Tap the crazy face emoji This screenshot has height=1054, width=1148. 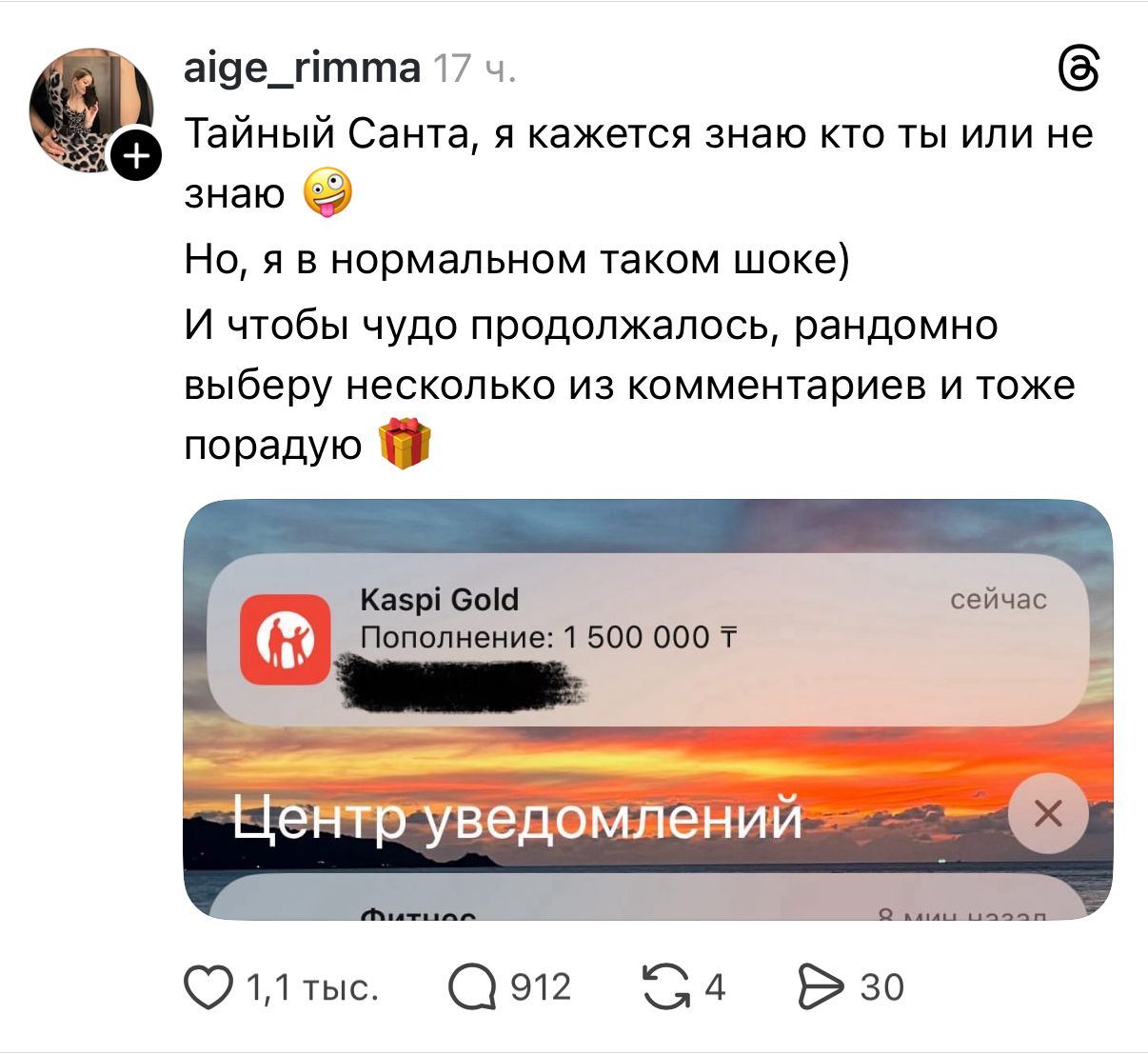click(327, 192)
